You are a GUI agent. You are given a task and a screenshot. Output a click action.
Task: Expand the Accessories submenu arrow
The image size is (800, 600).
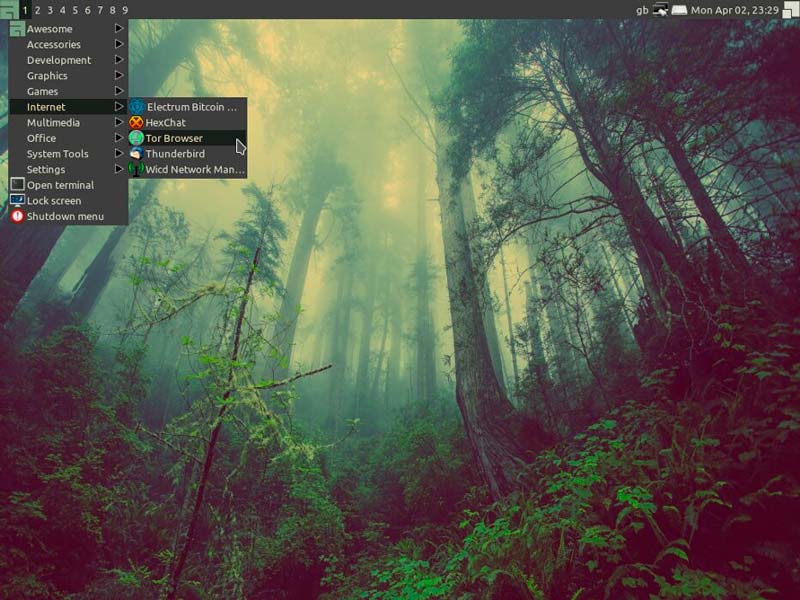coord(119,44)
